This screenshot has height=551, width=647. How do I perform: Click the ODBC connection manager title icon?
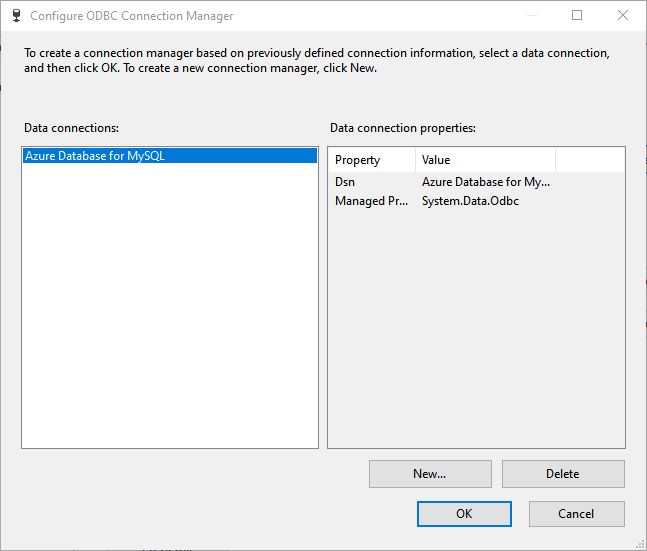coord(16,16)
